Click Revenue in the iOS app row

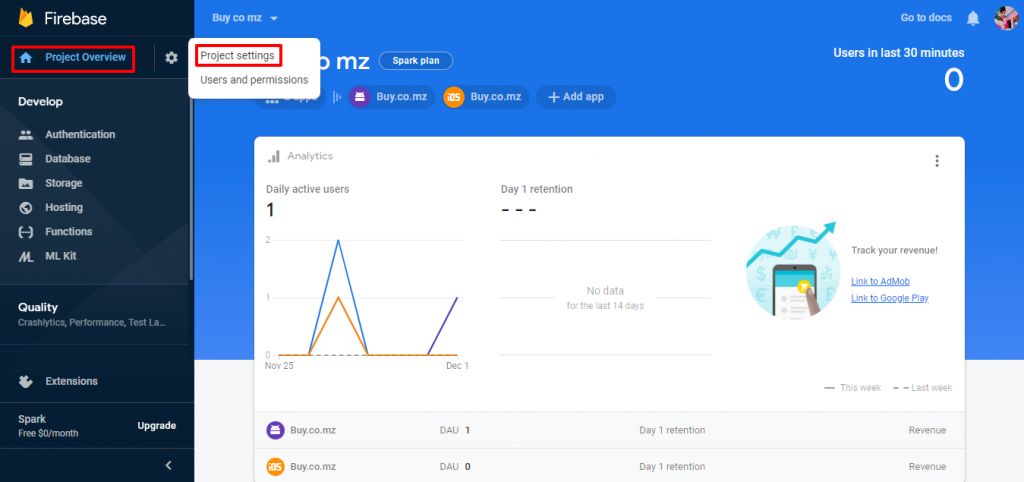point(927,466)
